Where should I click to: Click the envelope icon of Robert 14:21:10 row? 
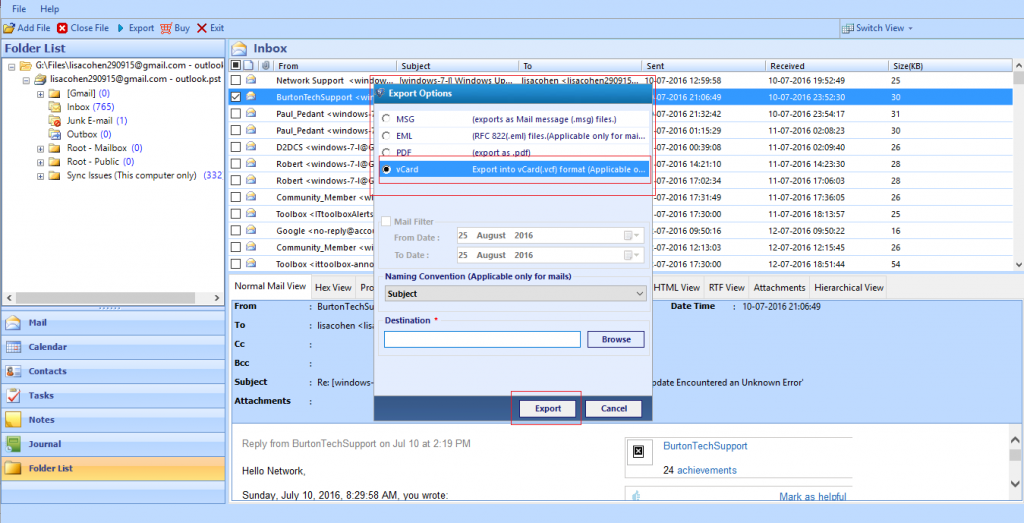(x=251, y=164)
